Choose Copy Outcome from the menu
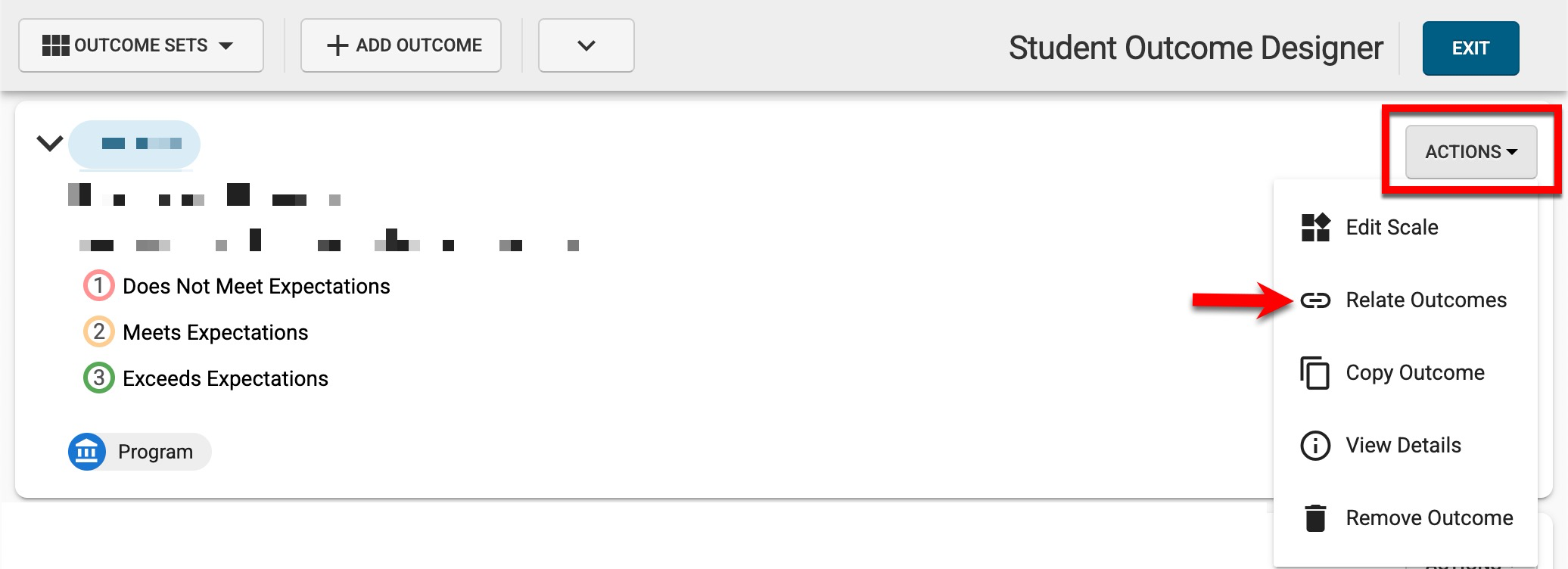This screenshot has height=569, width=1568. tap(1414, 373)
